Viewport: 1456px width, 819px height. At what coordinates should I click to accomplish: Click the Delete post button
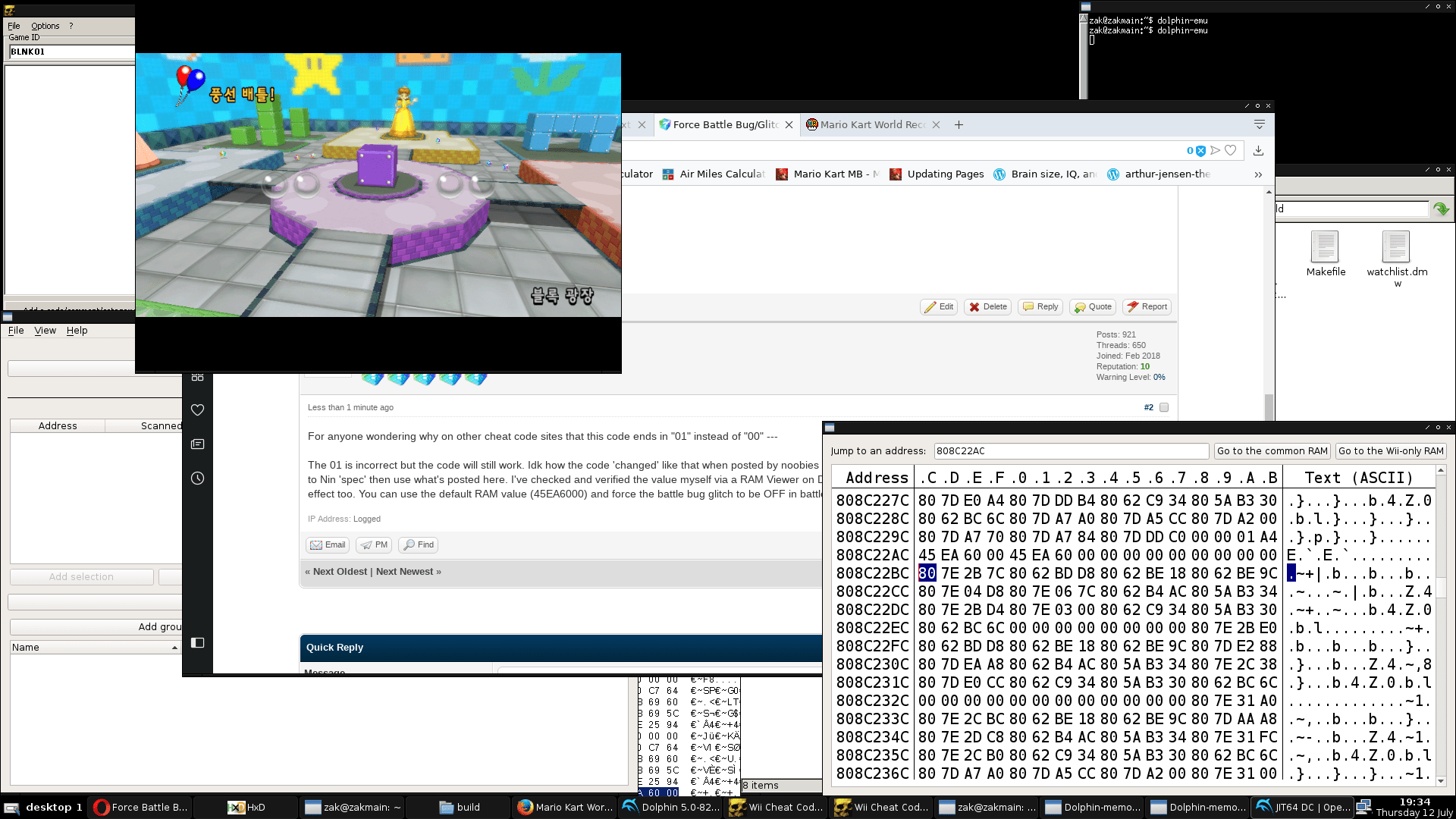987,307
